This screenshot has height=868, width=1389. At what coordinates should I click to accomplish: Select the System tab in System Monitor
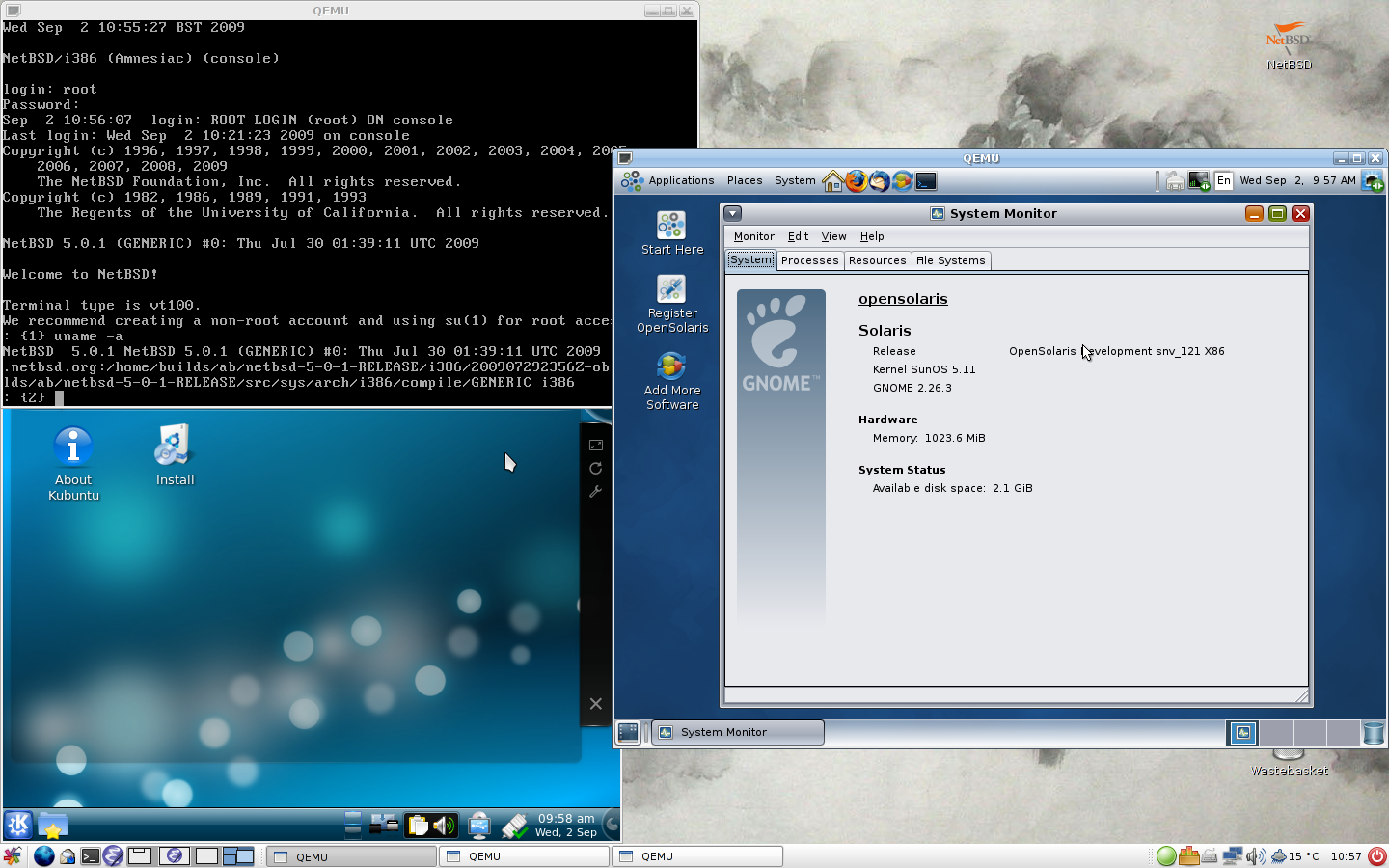coord(750,259)
